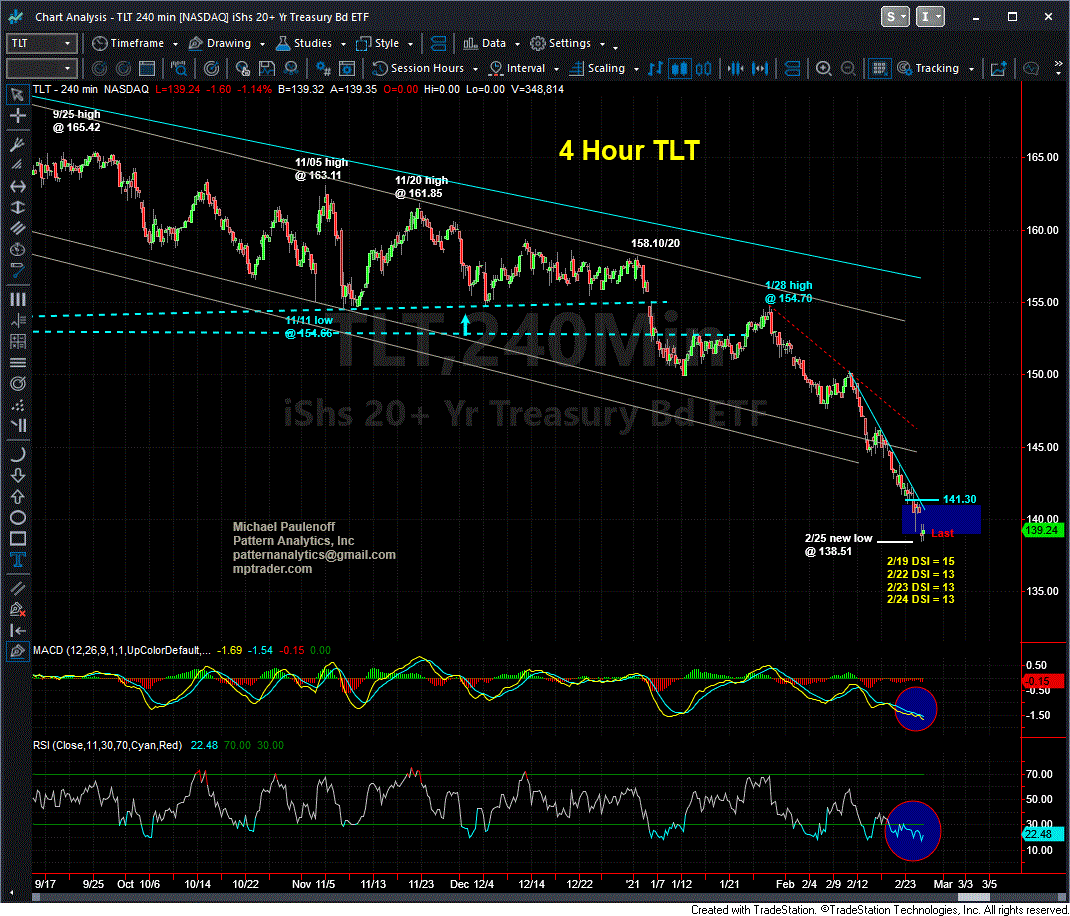The width and height of the screenshot is (1070, 916).
Task: Click the mptrader.com text on chart
Action: click(x=272, y=569)
